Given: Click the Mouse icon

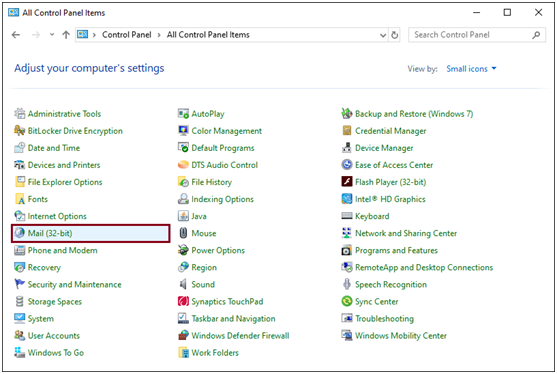Looking at the screenshot, I should pos(183,233).
